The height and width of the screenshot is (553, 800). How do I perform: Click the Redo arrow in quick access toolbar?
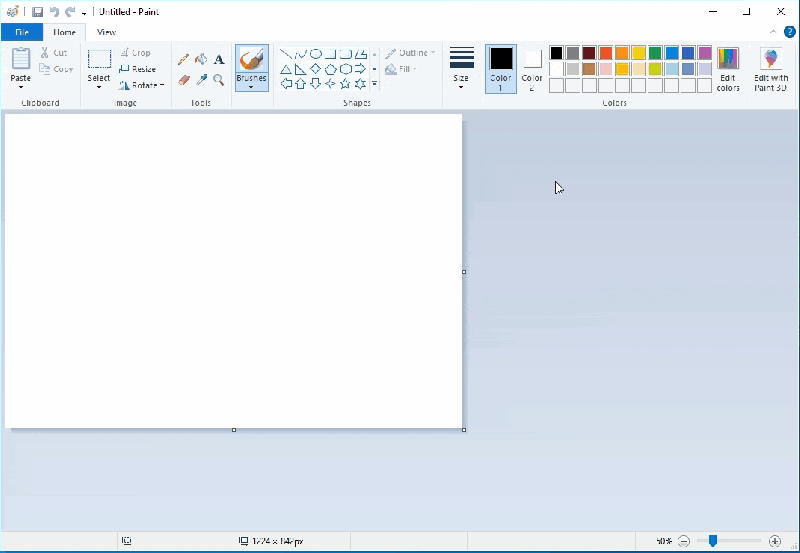coord(70,12)
